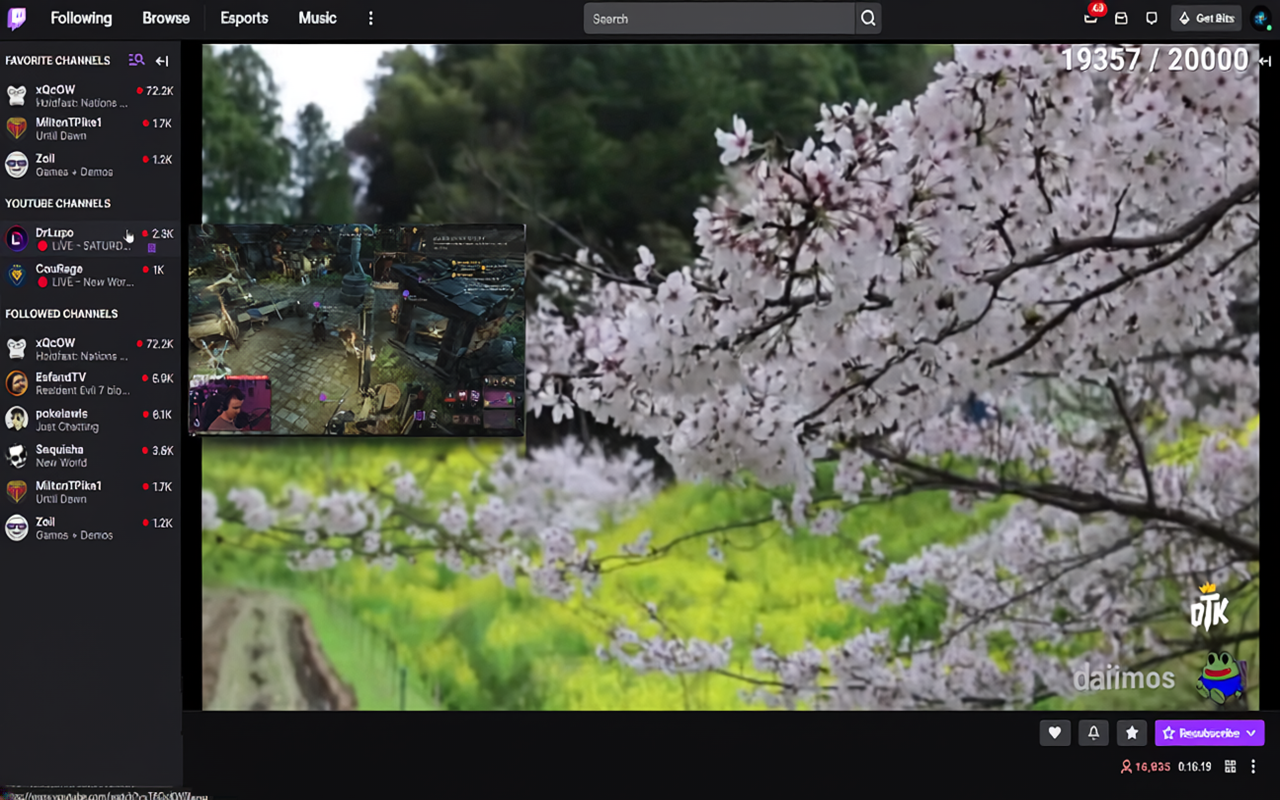
Task: Select pokelawls Just Chatting channel
Action: coord(90,419)
